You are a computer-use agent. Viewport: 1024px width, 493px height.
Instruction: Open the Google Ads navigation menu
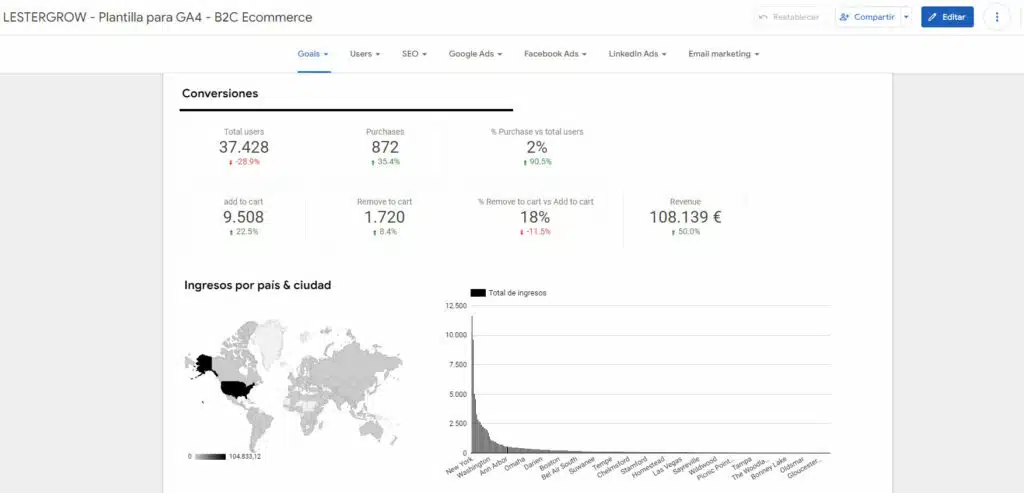coord(475,54)
